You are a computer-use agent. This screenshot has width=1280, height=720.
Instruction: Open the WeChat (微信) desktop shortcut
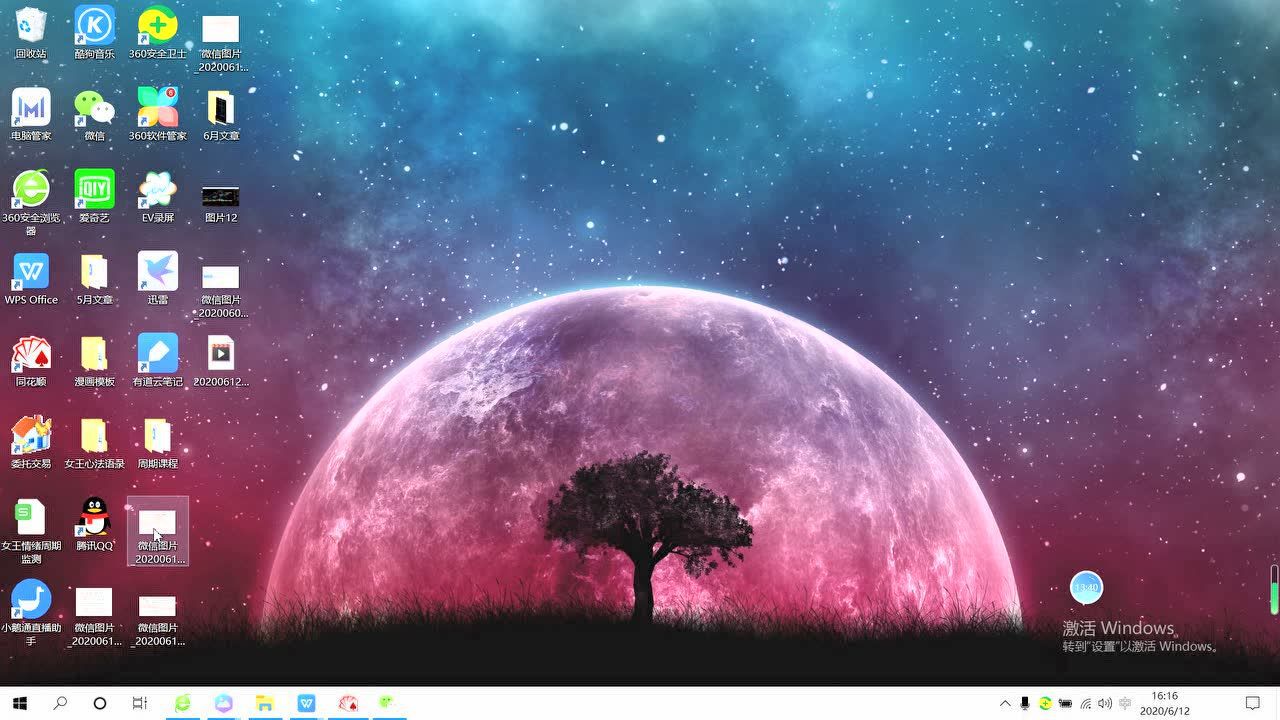tap(94, 108)
